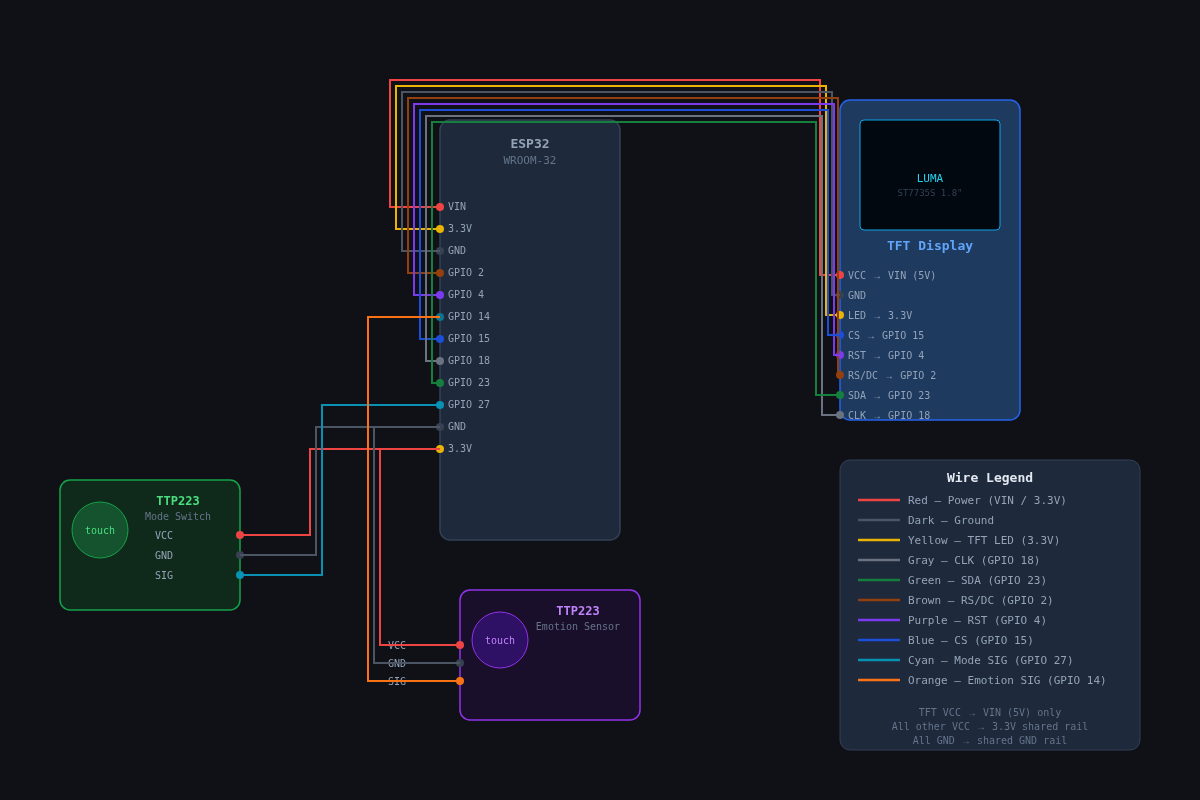Screen dimensions: 1200x800
Task: Click the GND label beside Emotion Sensor
Action: click(x=397, y=664)
